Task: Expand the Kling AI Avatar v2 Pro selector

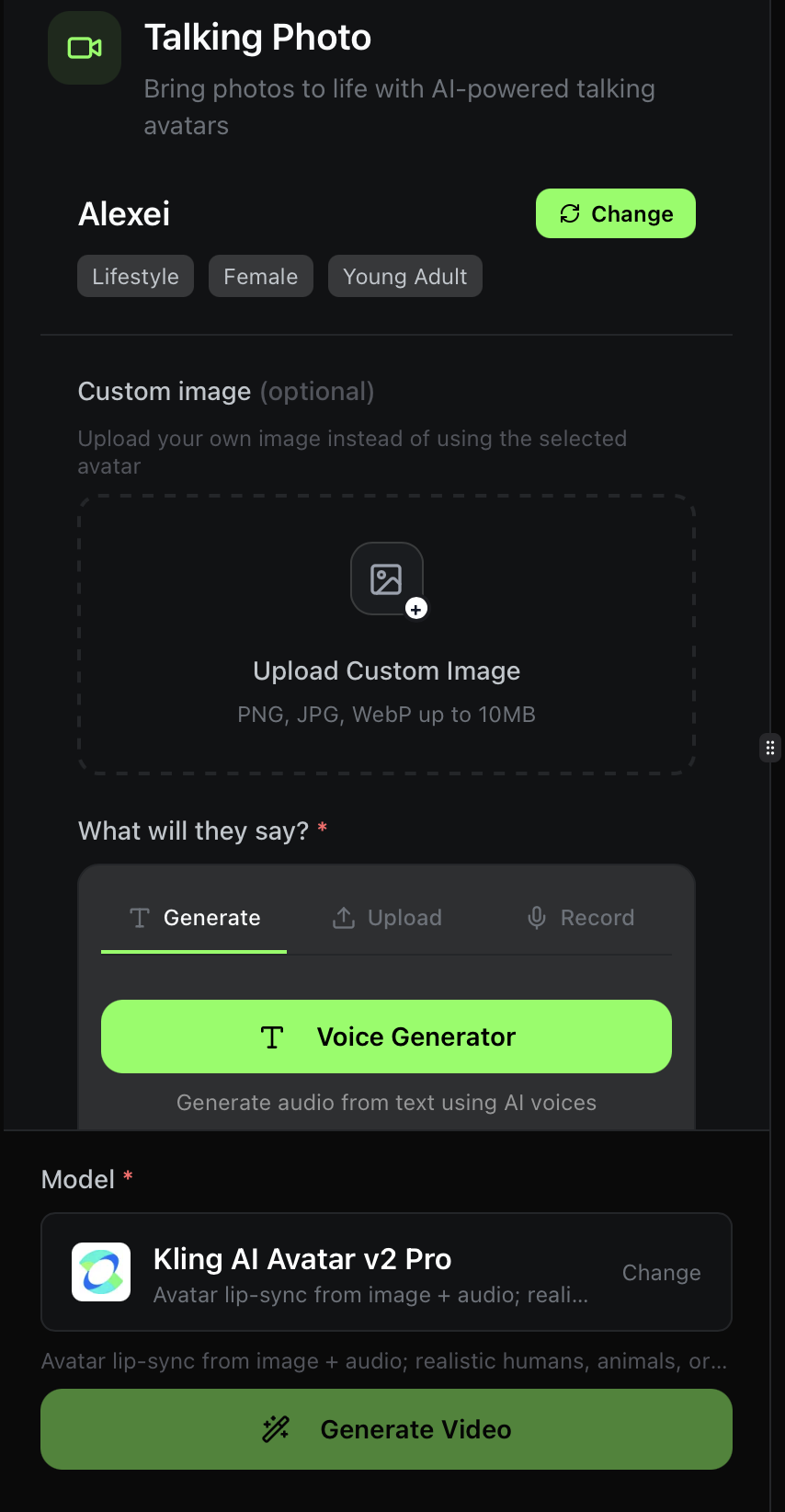Action: (386, 1272)
